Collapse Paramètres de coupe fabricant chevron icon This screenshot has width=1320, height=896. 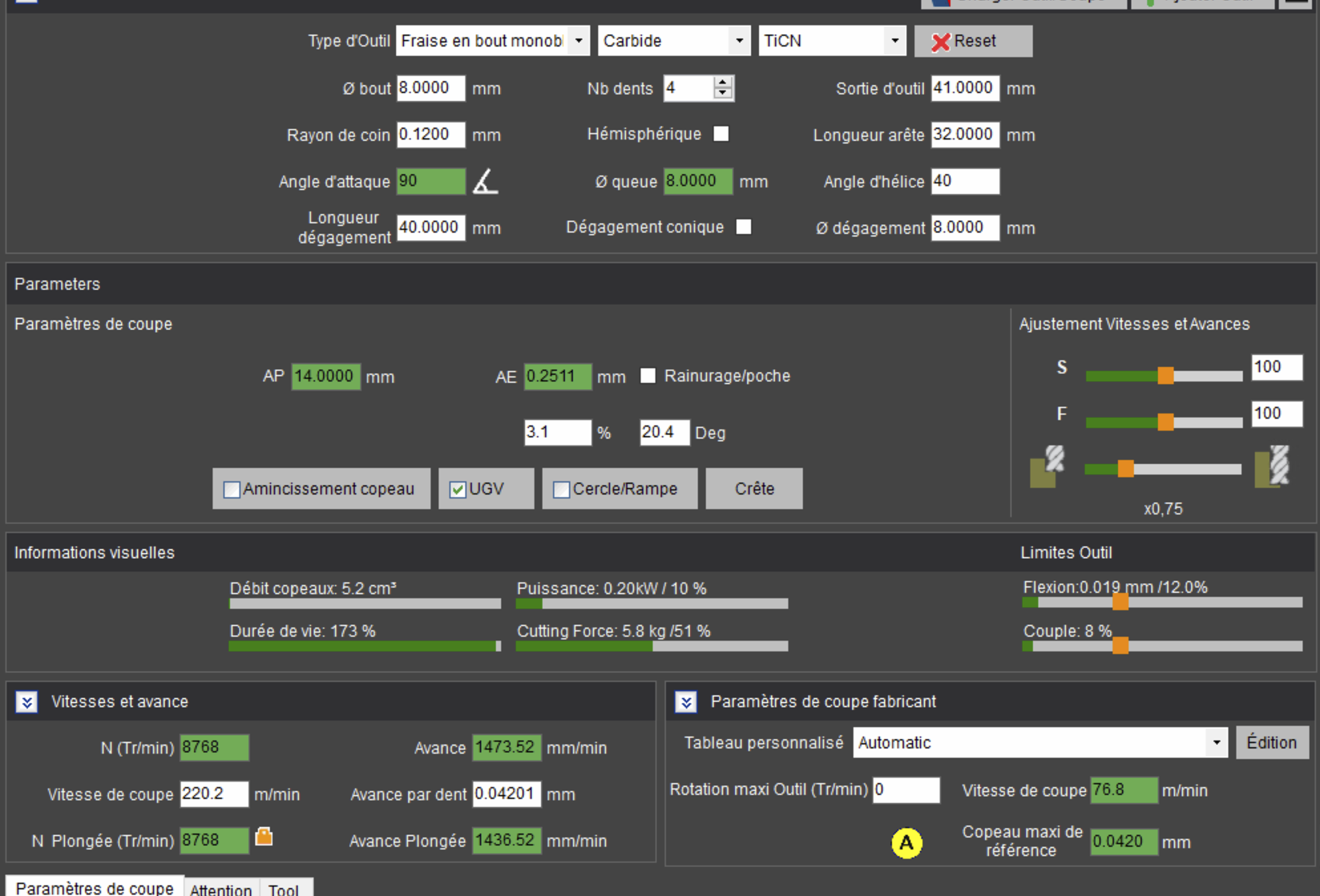click(x=686, y=702)
